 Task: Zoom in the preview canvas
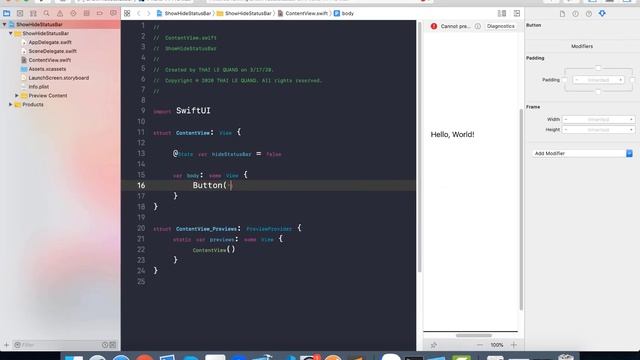[513, 345]
